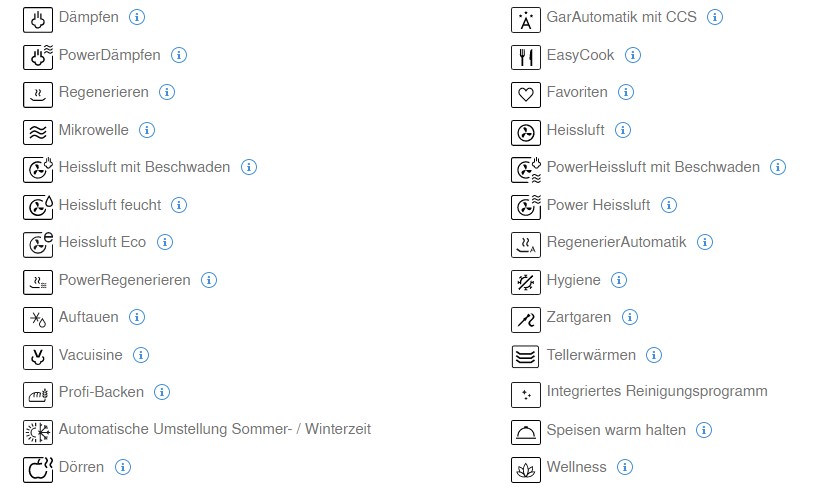835x490 pixels.
Task: Click the Heissluft Eco fan icon
Action: pyautogui.click(x=38, y=245)
